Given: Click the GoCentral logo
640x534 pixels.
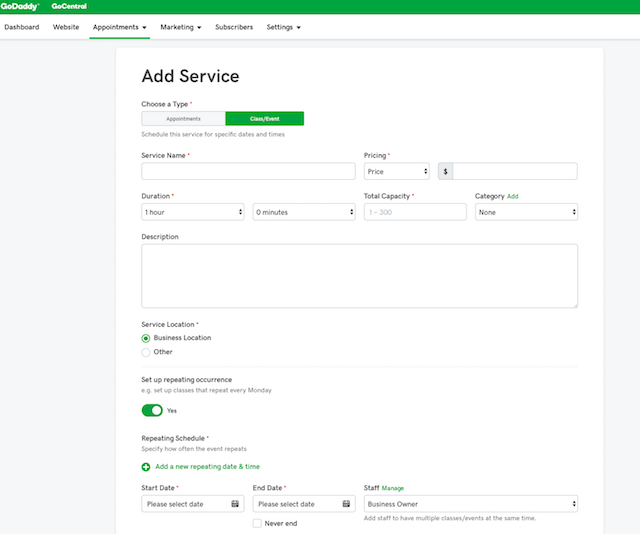Looking at the screenshot, I should pos(69,6).
